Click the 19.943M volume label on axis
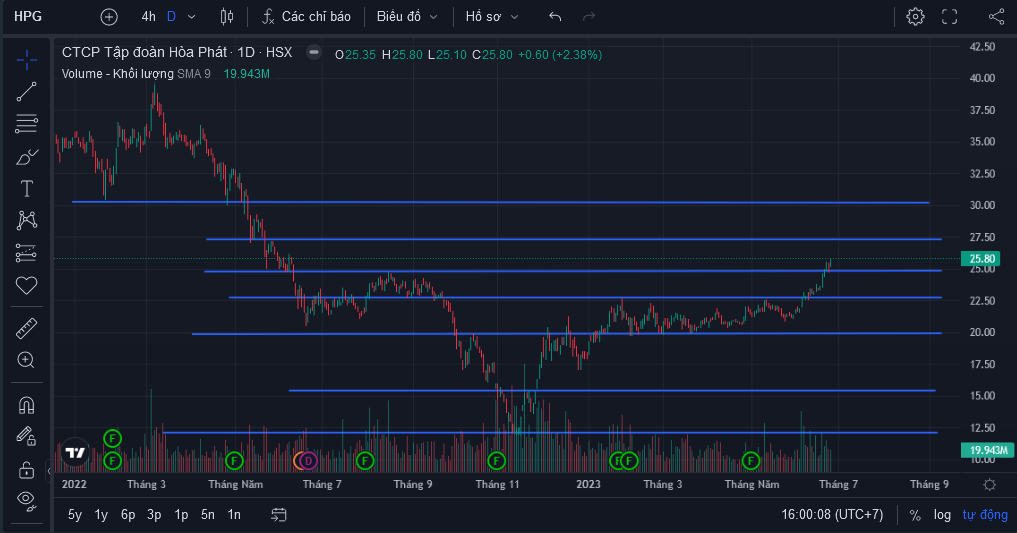 click(x=987, y=450)
